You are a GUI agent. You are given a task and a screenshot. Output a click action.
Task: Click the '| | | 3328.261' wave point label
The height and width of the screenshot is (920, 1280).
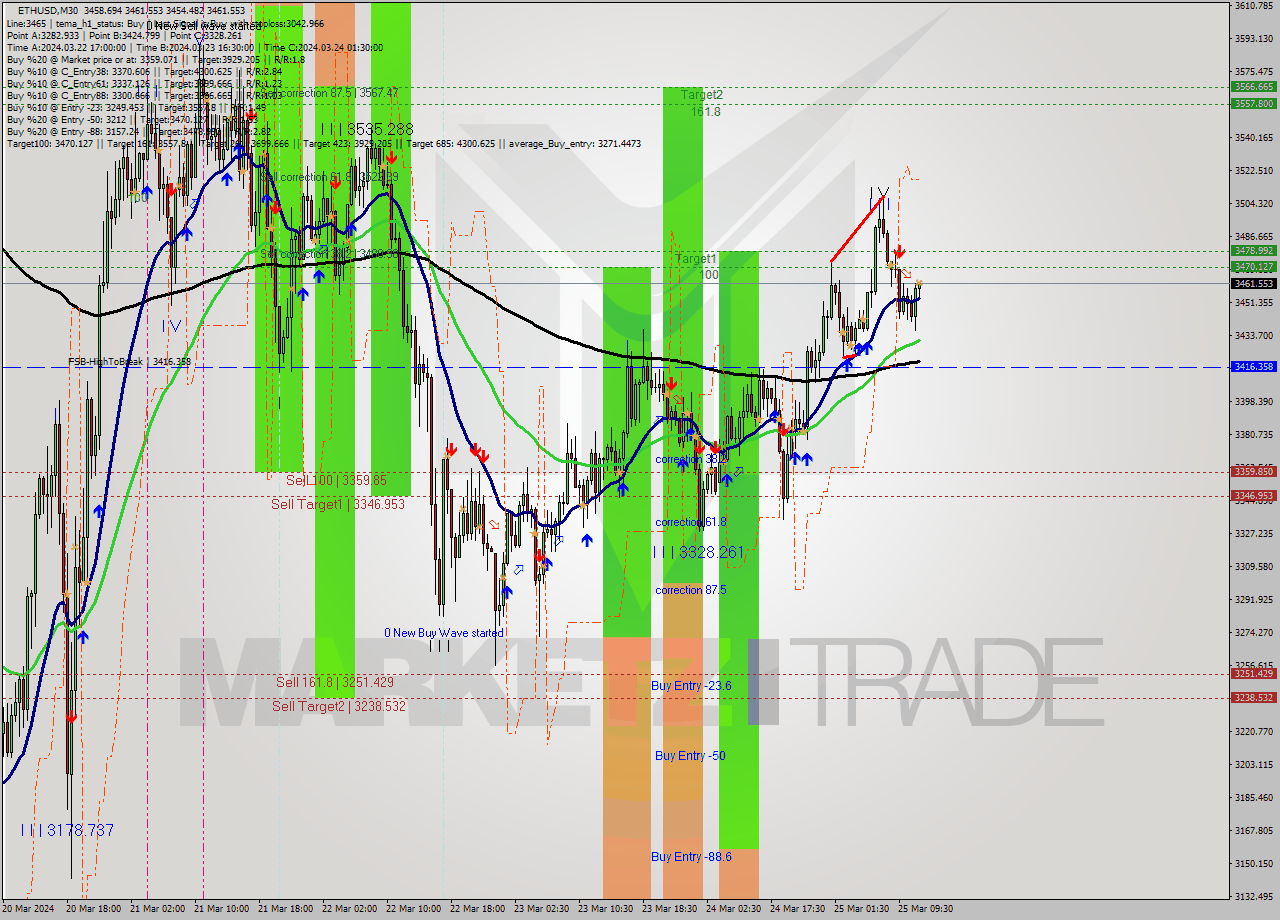699,552
